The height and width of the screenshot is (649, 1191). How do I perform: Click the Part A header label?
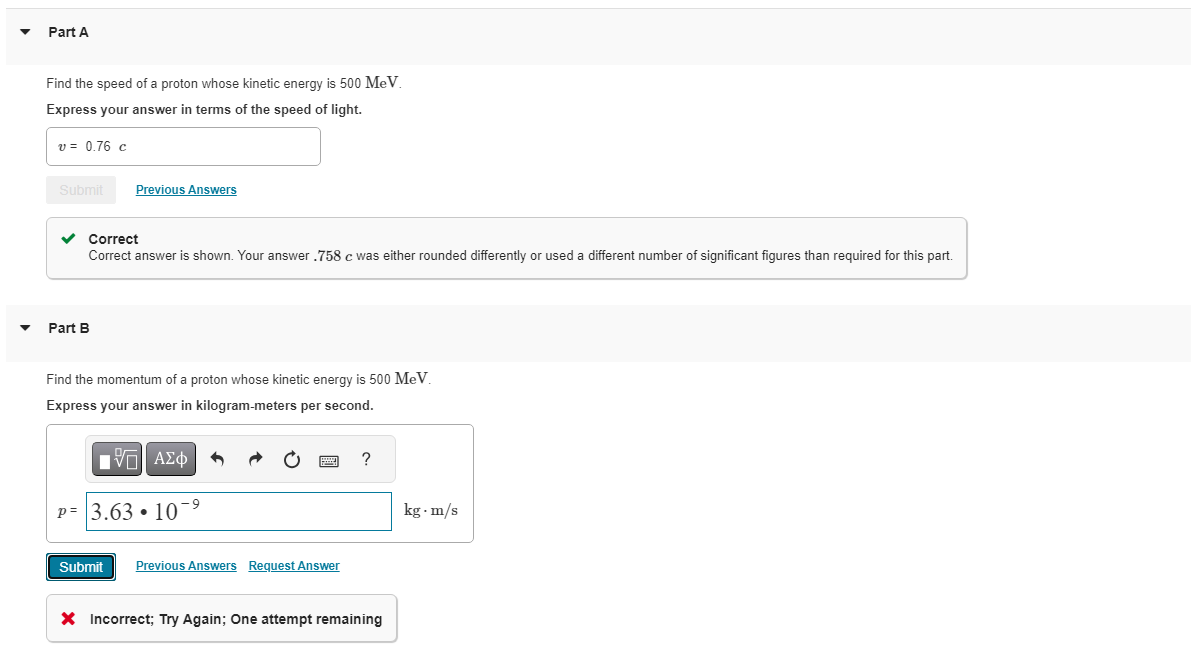pyautogui.click(x=68, y=32)
